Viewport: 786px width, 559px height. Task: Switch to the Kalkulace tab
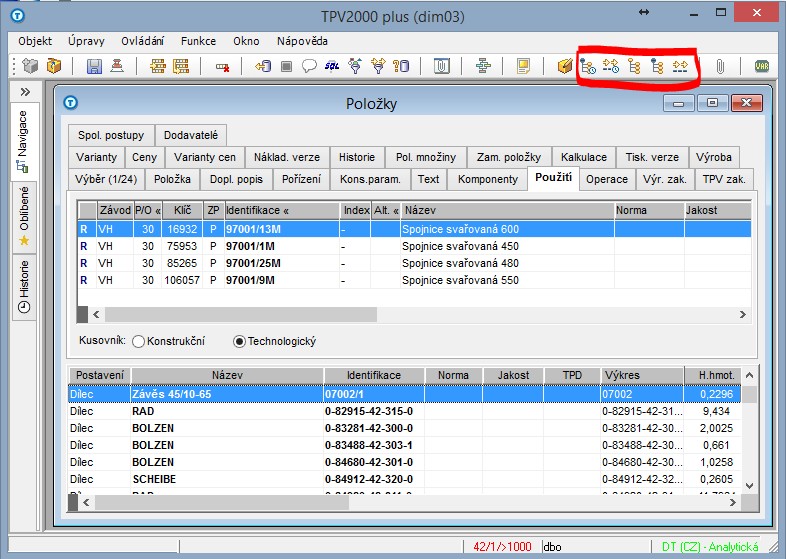click(583, 157)
